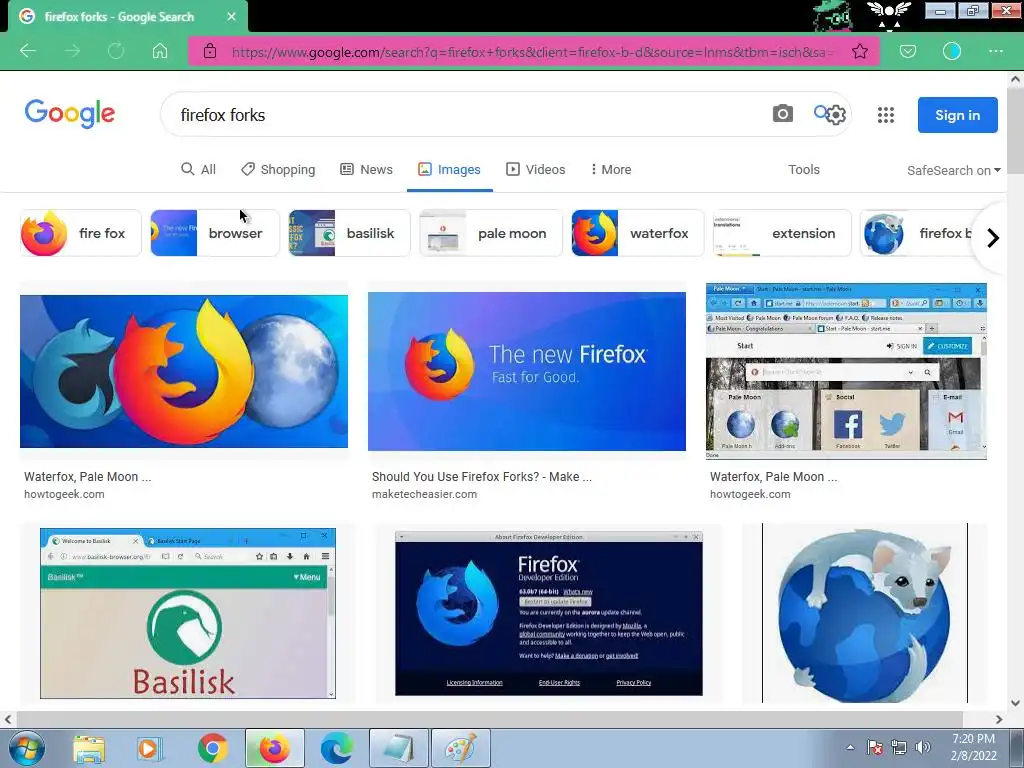Expand the SafeSearch on dropdown
Viewport: 1024px width, 768px height.
coord(953,170)
